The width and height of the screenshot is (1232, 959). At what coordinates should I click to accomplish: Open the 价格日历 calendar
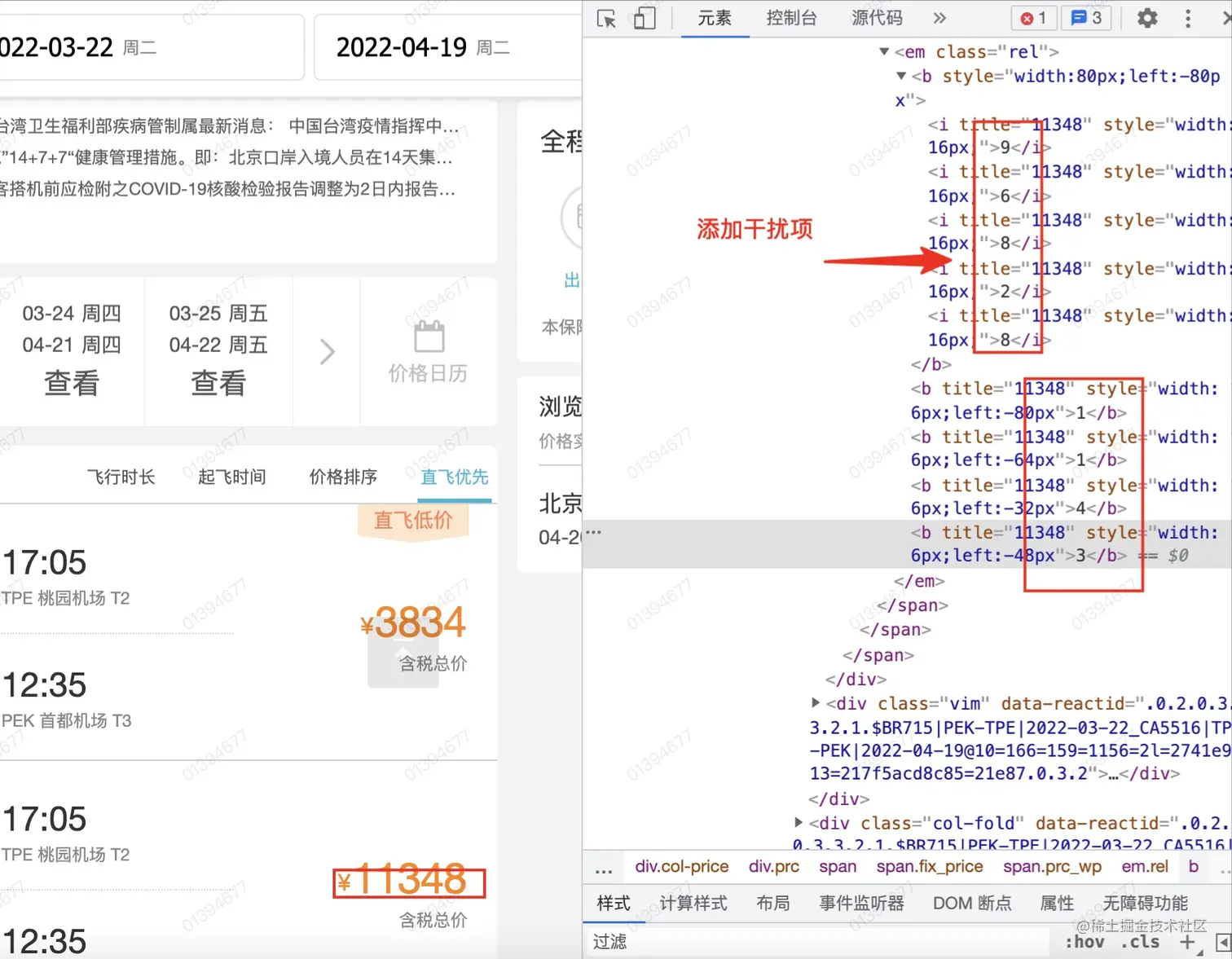pyautogui.click(x=427, y=352)
